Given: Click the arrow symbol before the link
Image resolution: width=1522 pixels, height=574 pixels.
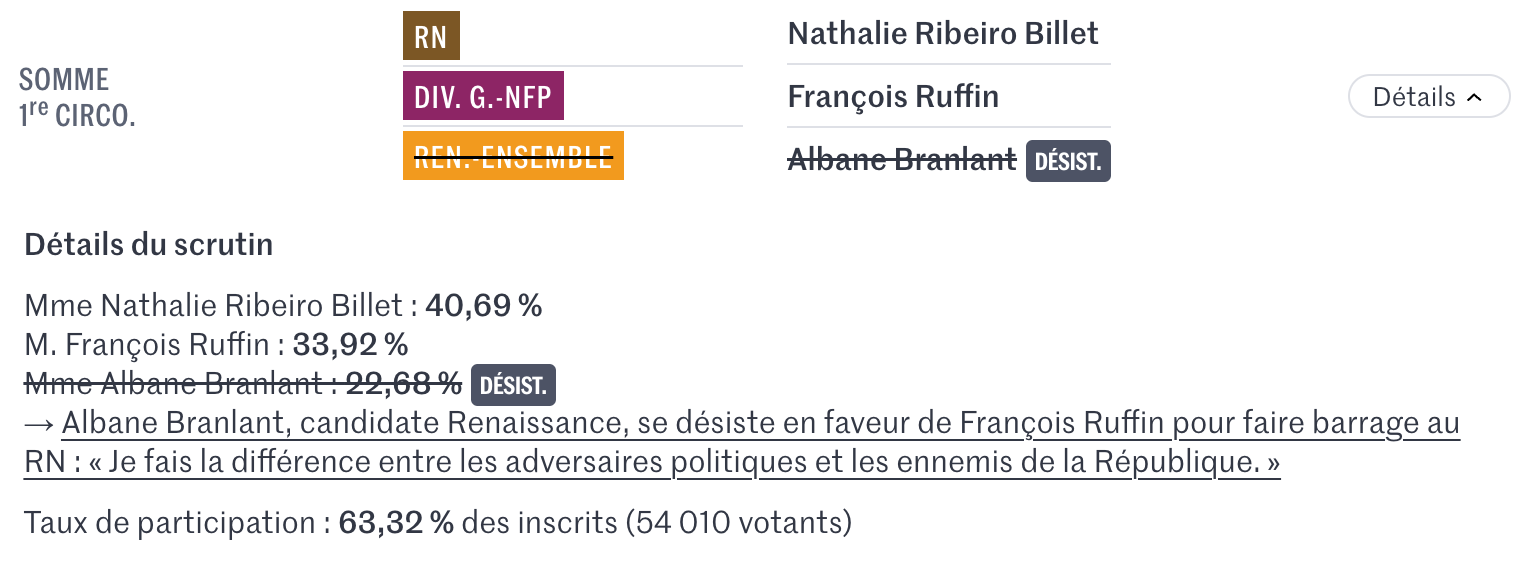Looking at the screenshot, I should coord(38,425).
